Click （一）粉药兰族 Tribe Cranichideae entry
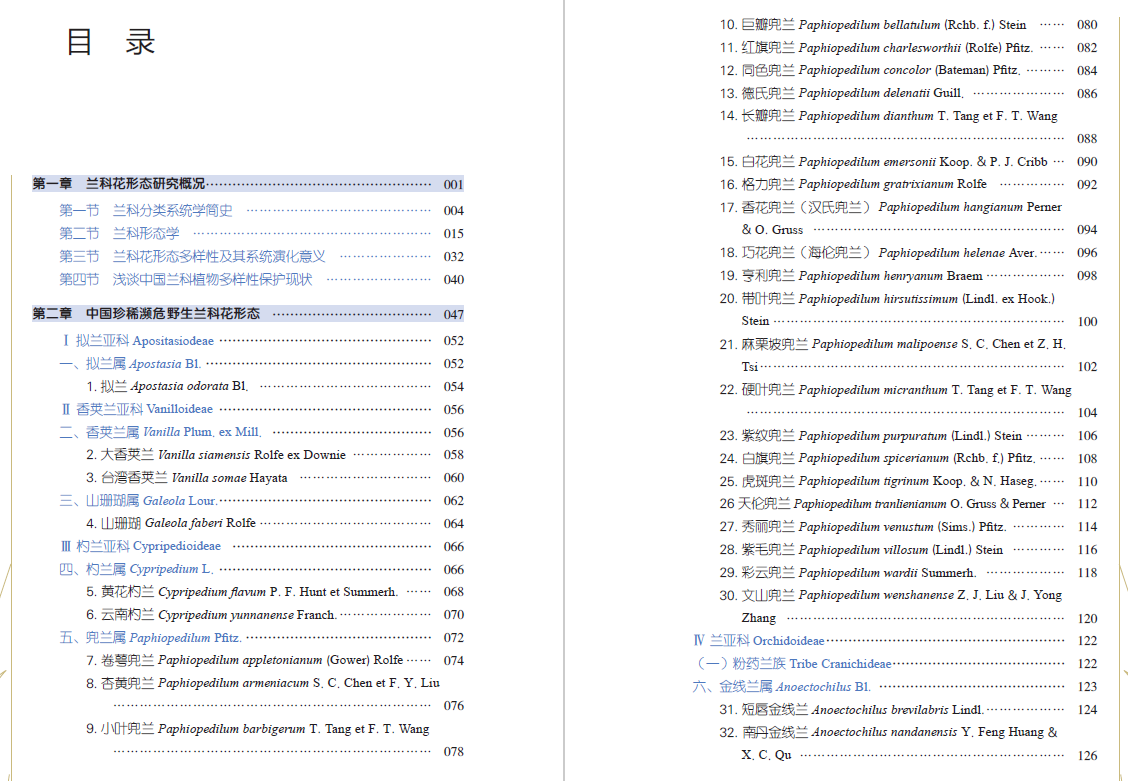This screenshot has width=1128, height=781. tap(895, 664)
